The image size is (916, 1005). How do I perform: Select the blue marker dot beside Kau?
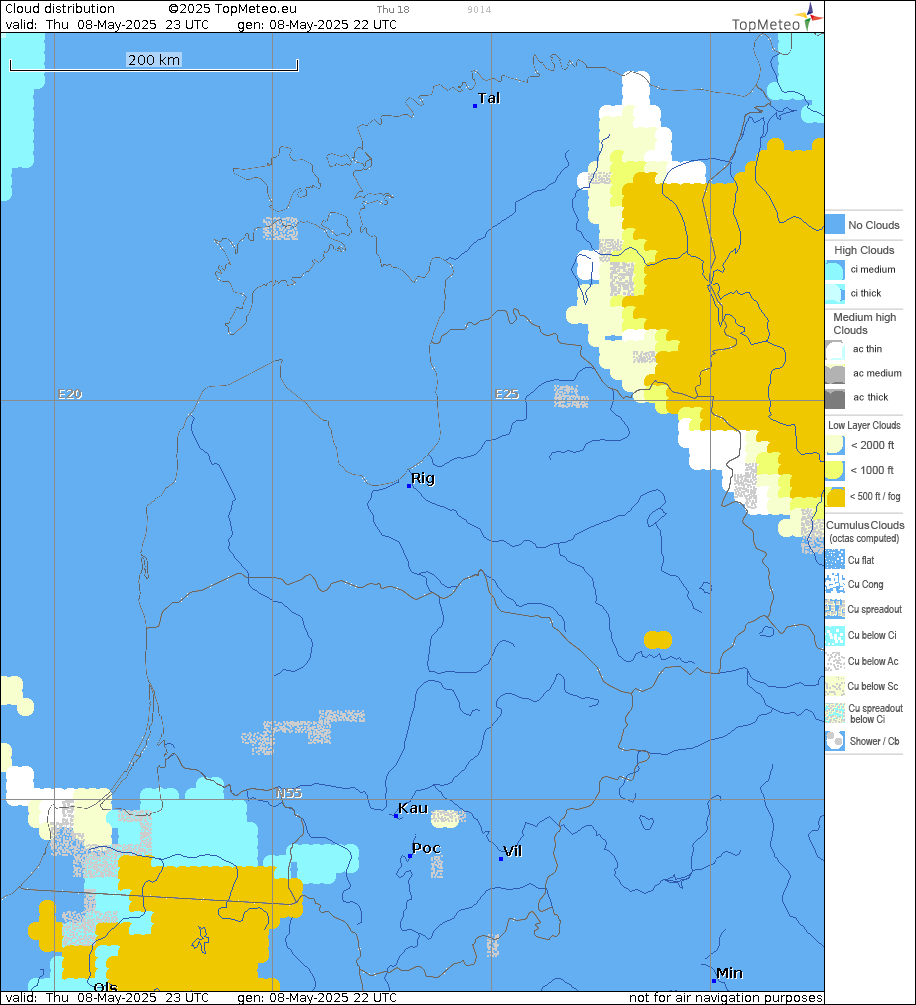[x=396, y=816]
